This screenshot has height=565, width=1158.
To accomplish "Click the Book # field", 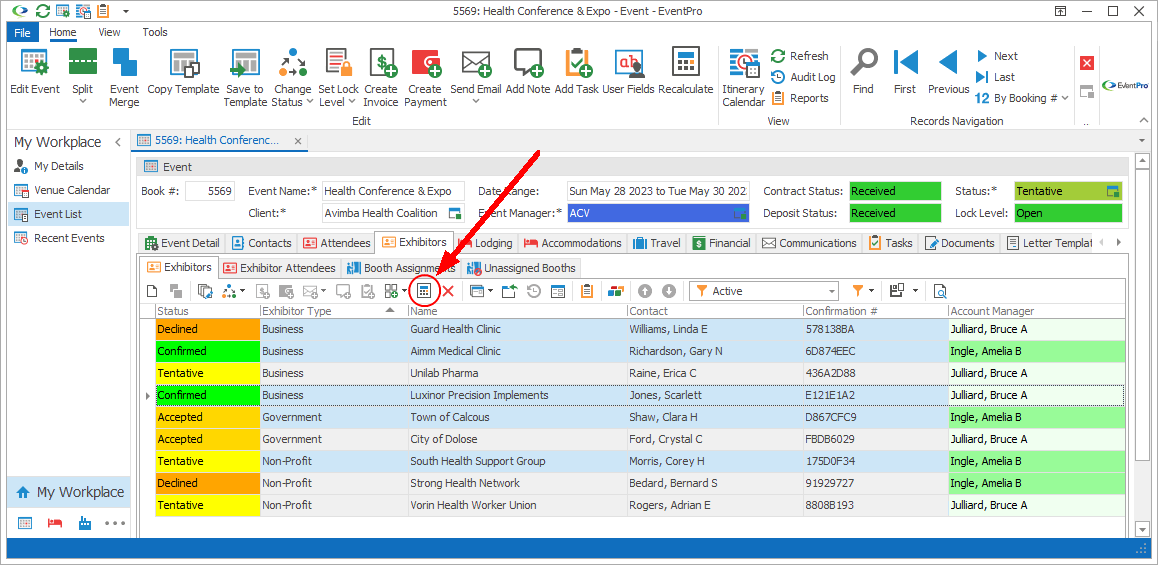I will tap(210, 191).
